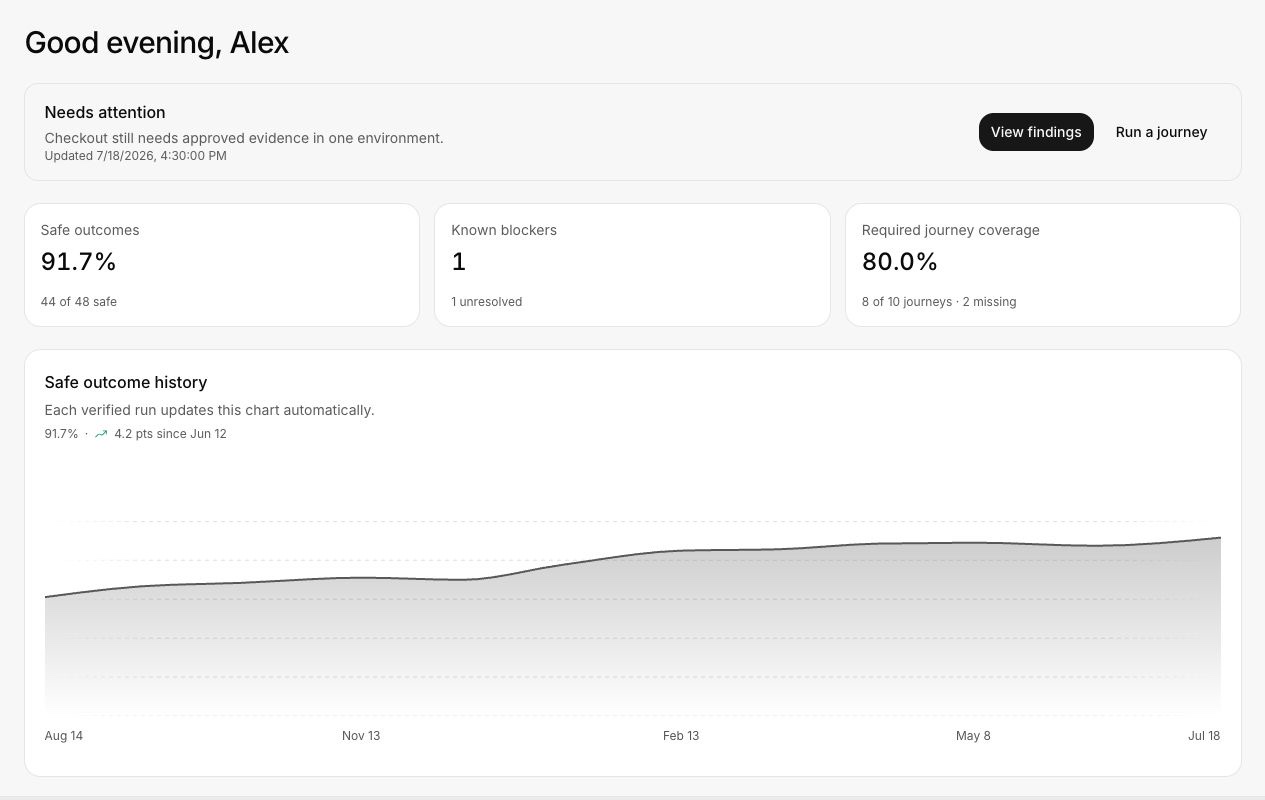This screenshot has height=800, width=1265.
Task: Click 44 of 48 safe text
Action: pyautogui.click(x=79, y=301)
